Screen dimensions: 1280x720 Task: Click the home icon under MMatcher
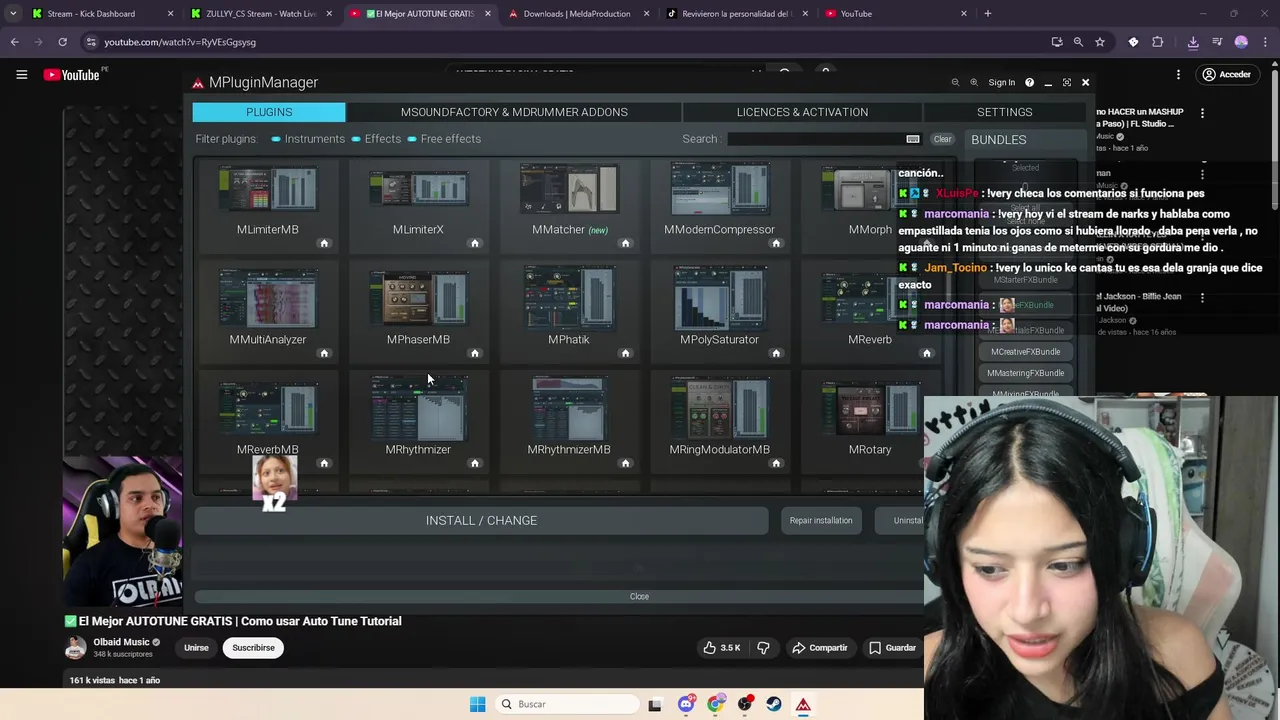(x=625, y=243)
